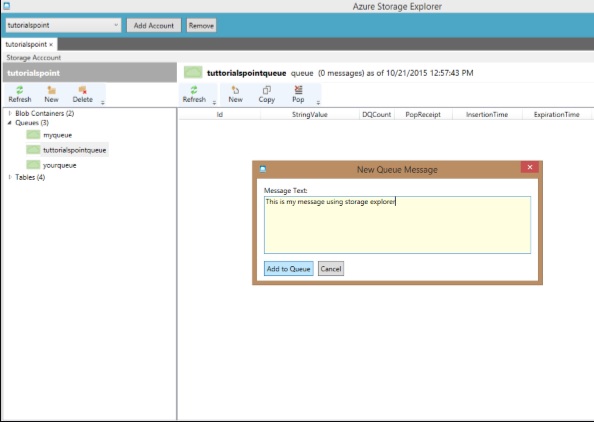594x422 pixels.
Task: Select Queues (3) label
Action: click(32, 123)
